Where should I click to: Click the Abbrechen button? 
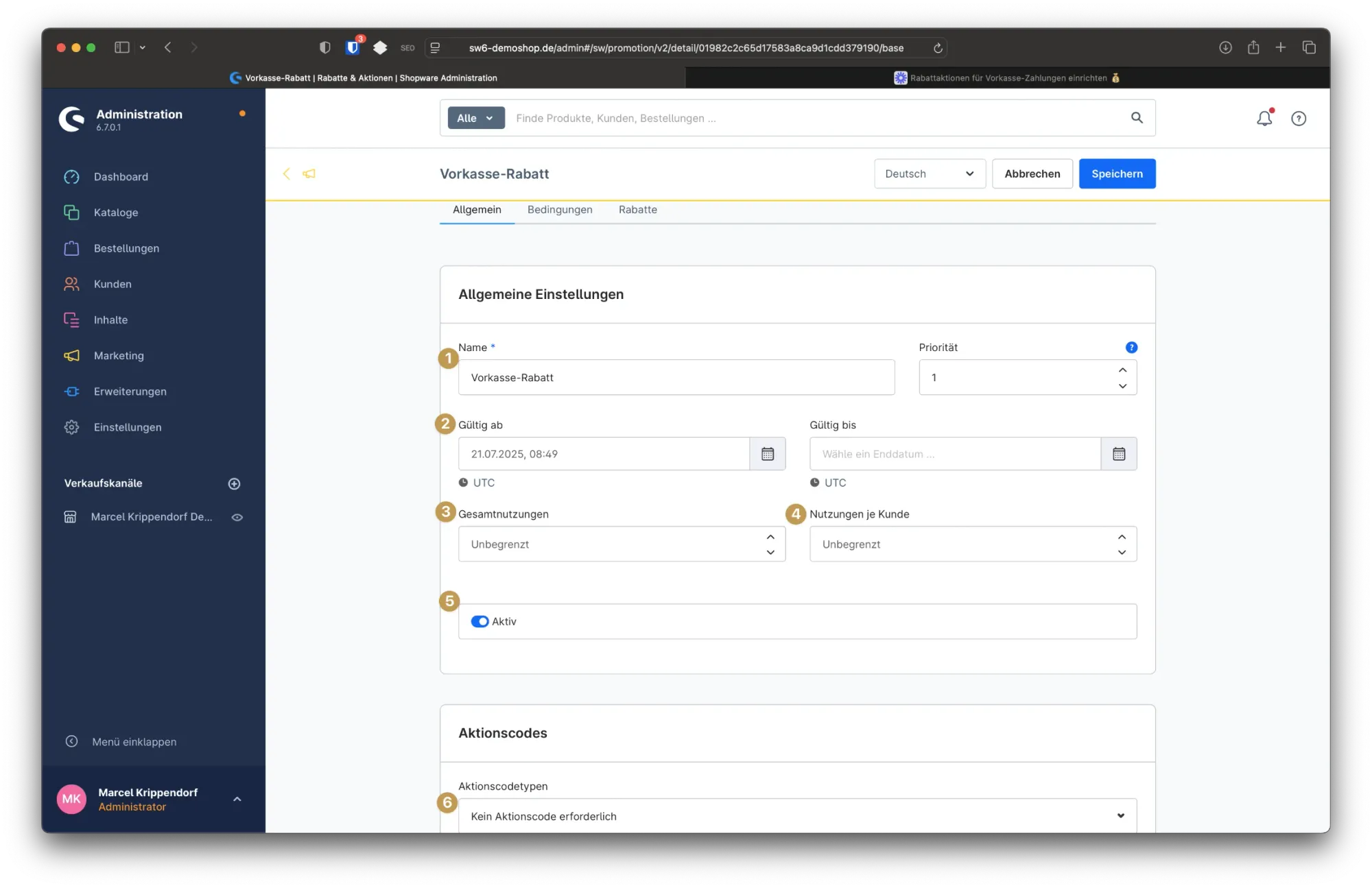click(x=1031, y=173)
